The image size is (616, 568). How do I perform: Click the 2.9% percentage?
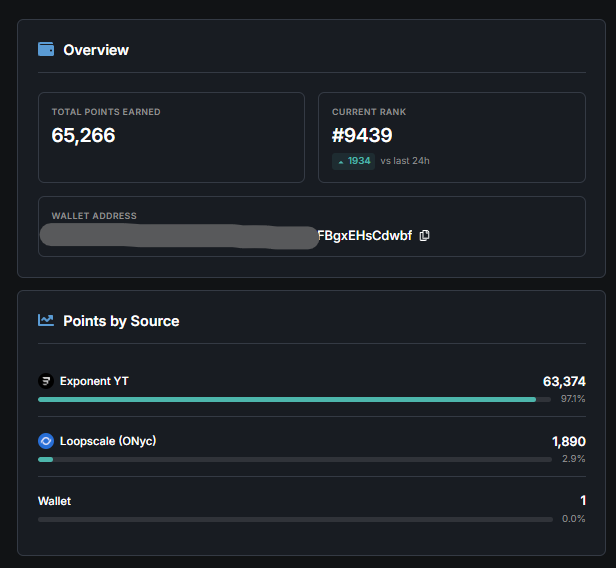pos(574,459)
